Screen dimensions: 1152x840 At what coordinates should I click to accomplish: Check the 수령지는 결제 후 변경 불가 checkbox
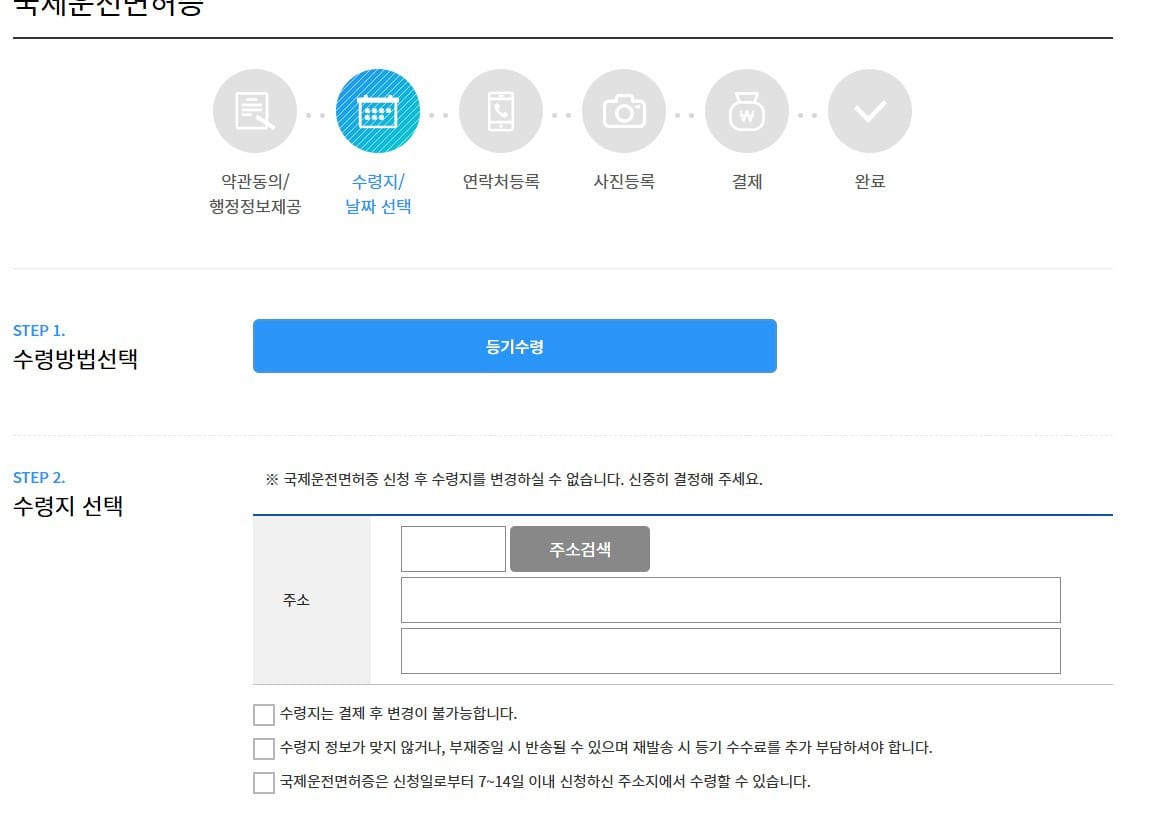(263, 712)
